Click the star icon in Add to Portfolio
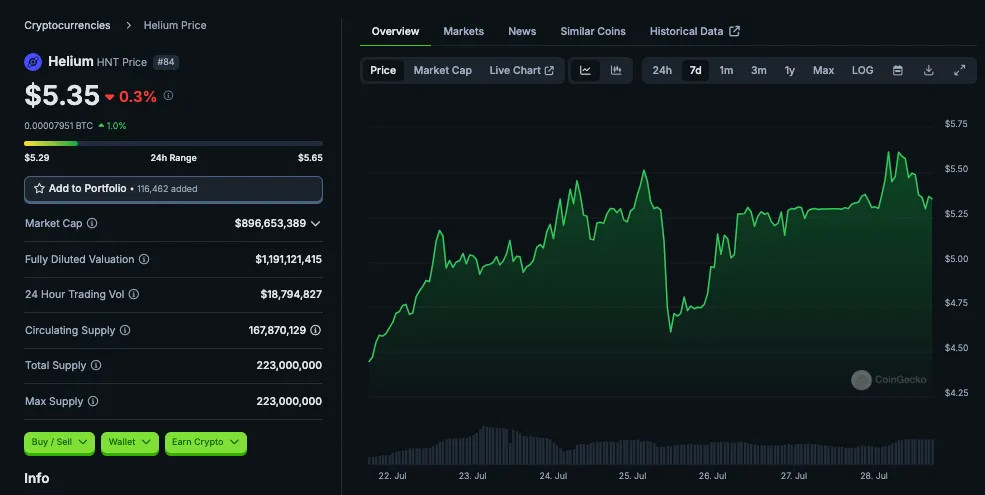Viewport: 985px width, 495px height. pyautogui.click(x=39, y=188)
